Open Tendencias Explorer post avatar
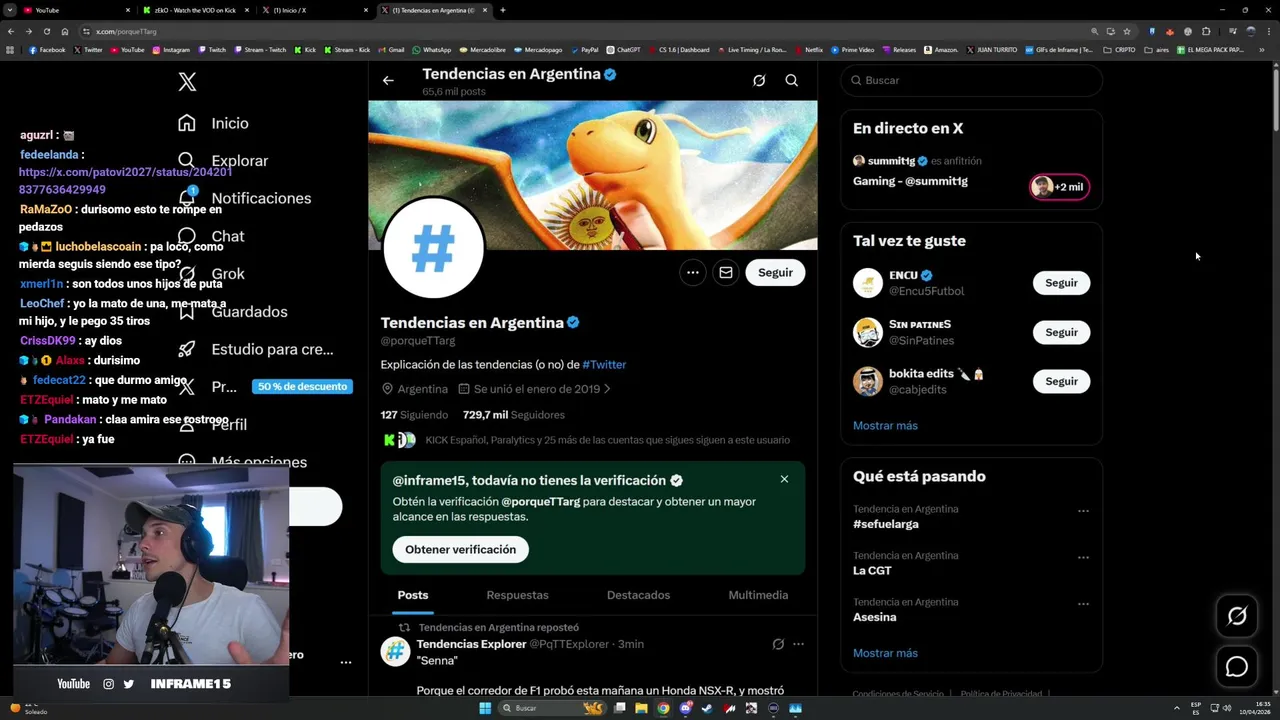1280x720 pixels. 395,651
